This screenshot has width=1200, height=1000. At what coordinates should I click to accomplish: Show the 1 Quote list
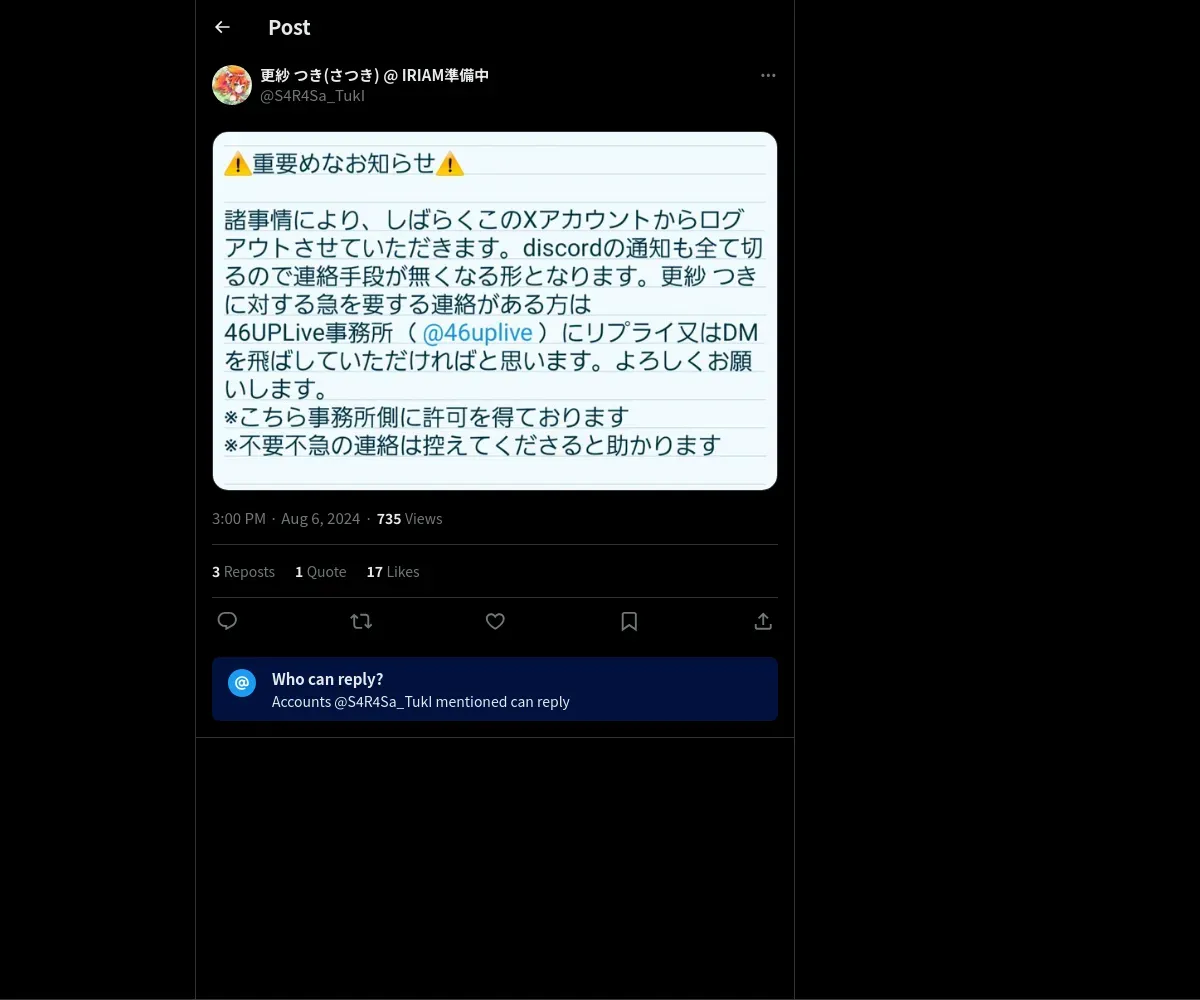(320, 571)
